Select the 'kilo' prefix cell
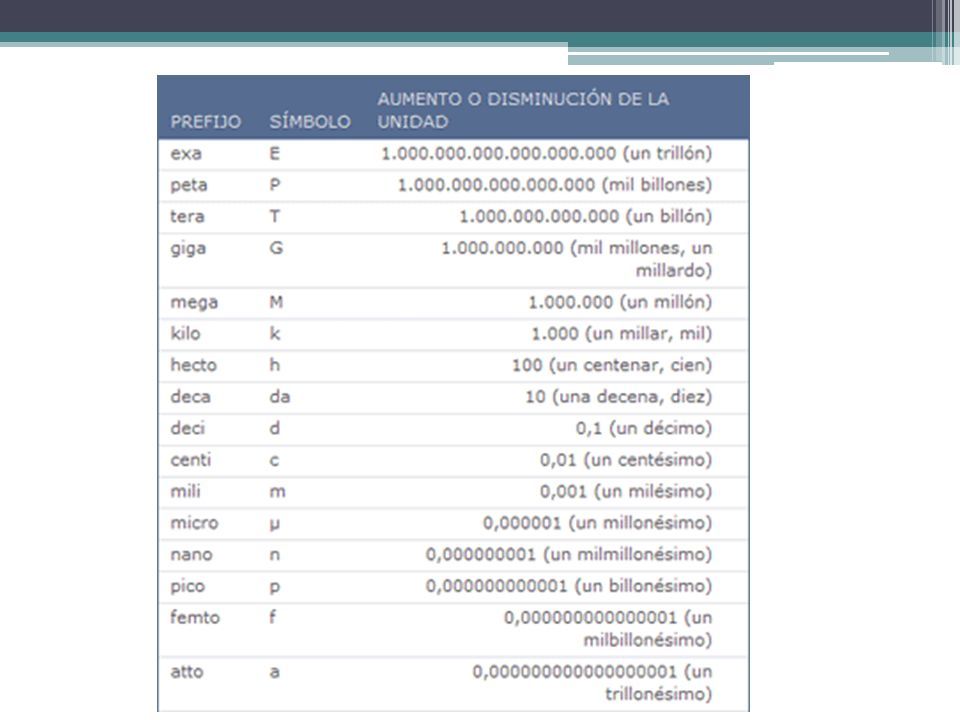The image size is (960, 720). (186, 334)
